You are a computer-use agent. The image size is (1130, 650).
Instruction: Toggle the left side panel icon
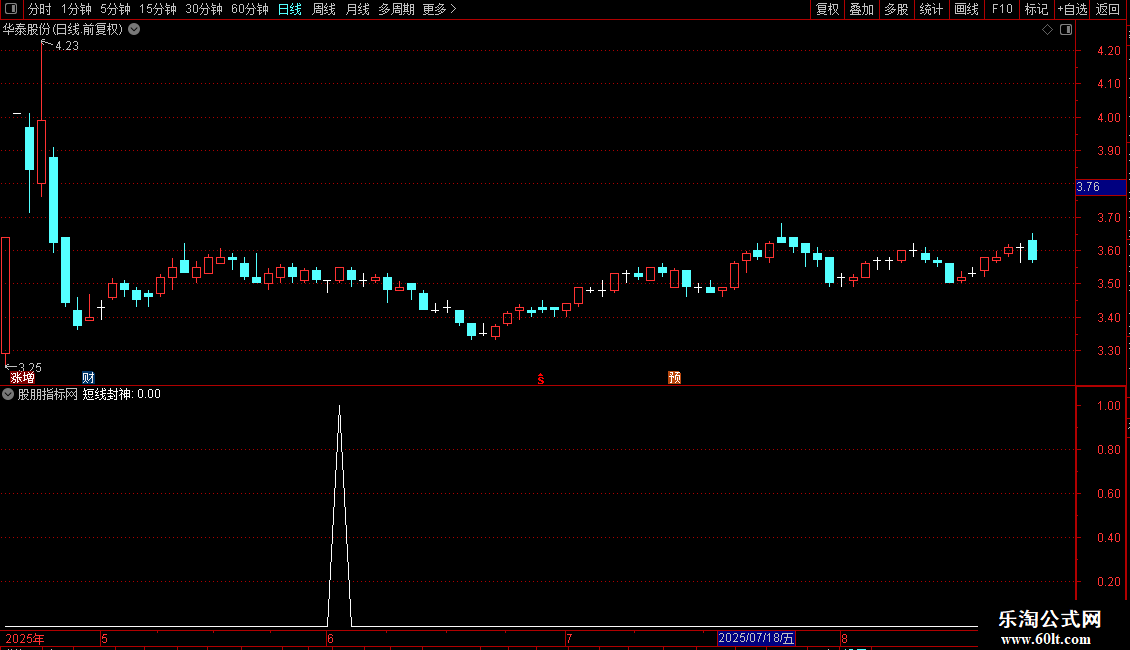[x=11, y=9]
